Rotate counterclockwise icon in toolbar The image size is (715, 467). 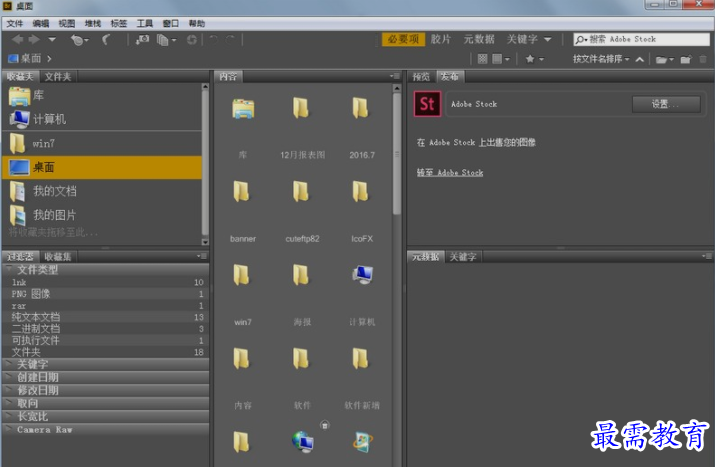tap(213, 40)
